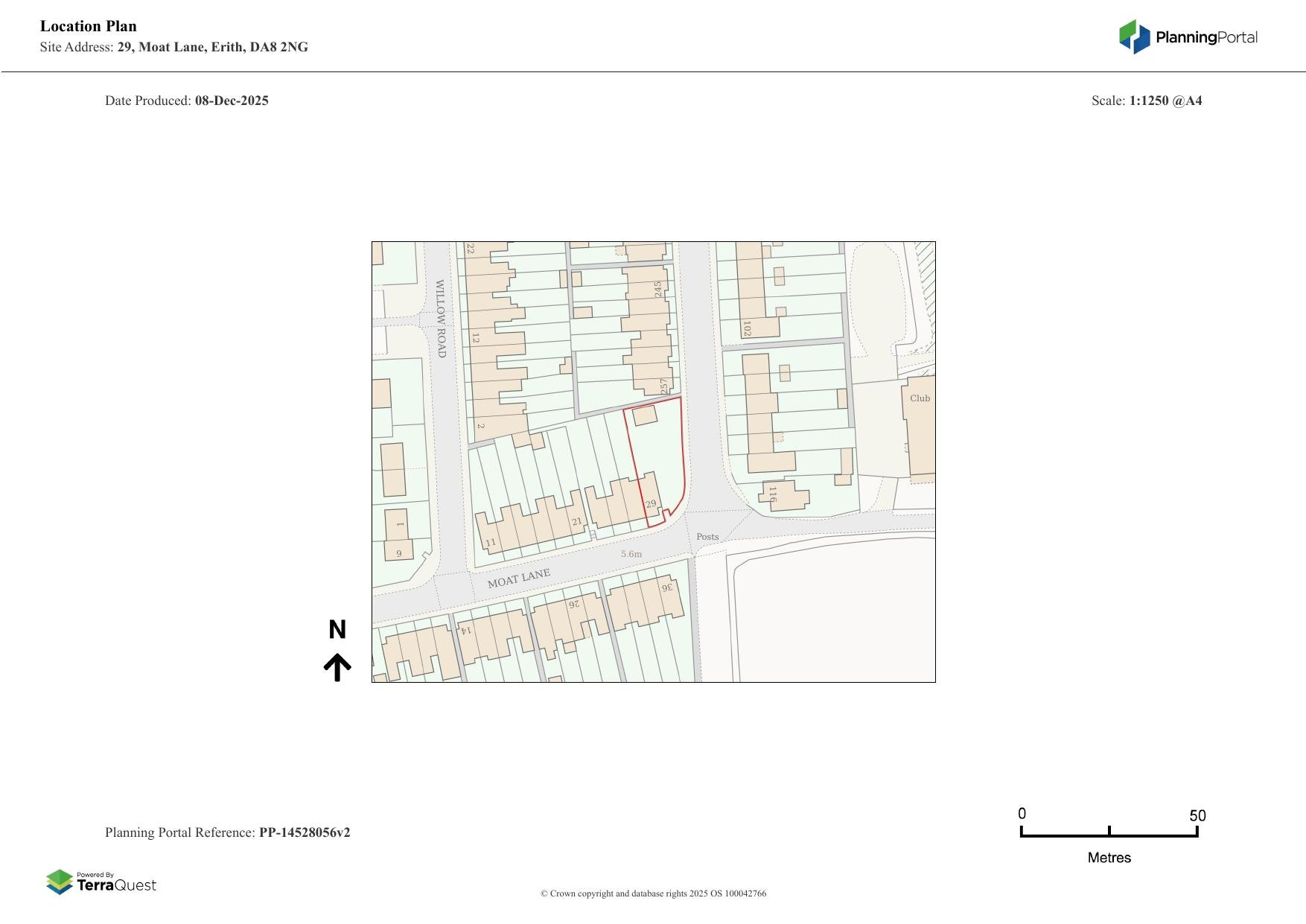Click the Metres label under scale bar
This screenshot has height=924, width=1306.
pyautogui.click(x=1109, y=858)
